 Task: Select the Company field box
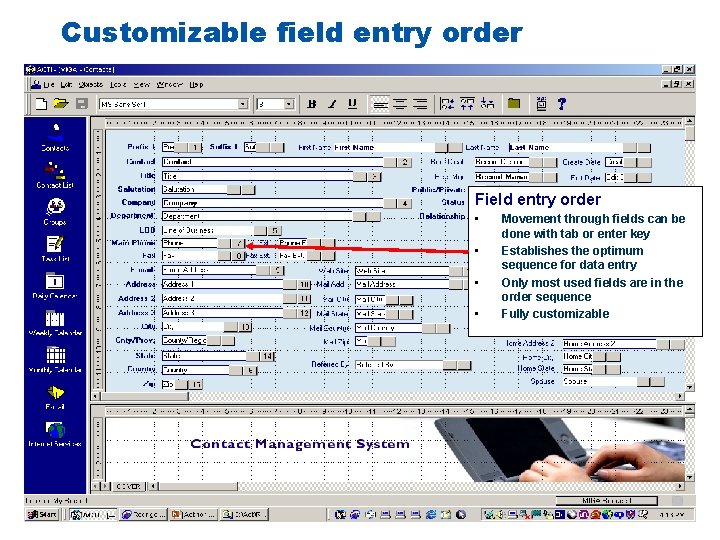click(x=272, y=202)
